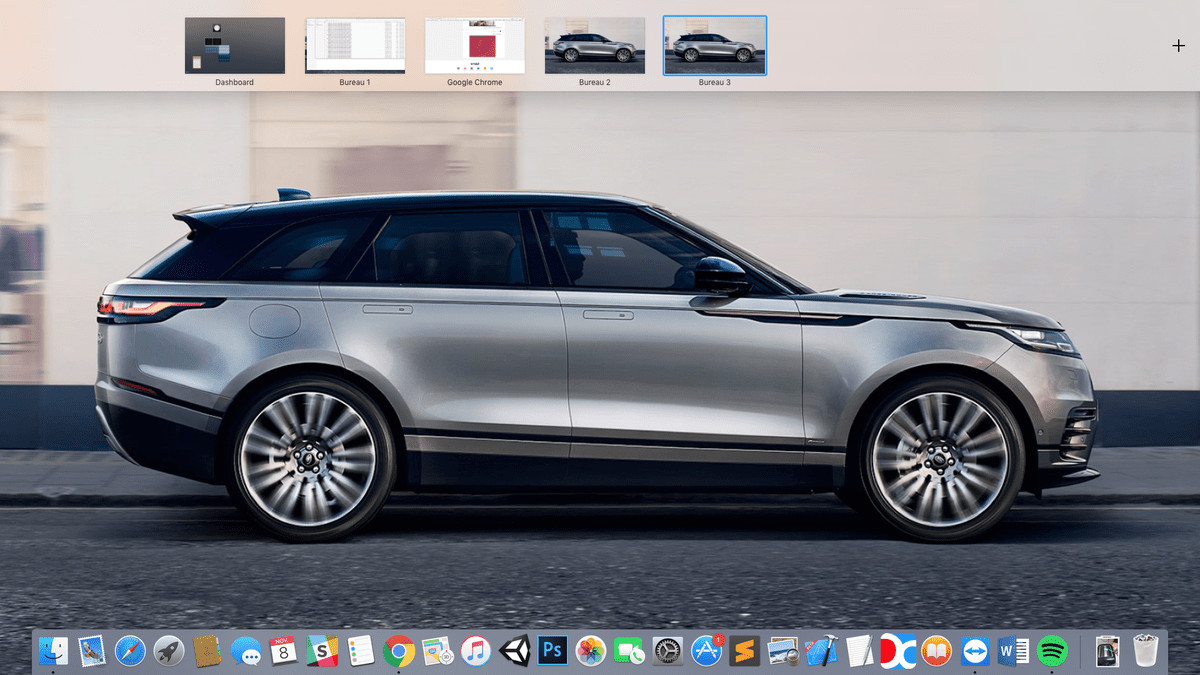
Task: Switch to the Bureau 1 desktop
Action: pyautogui.click(x=354, y=46)
